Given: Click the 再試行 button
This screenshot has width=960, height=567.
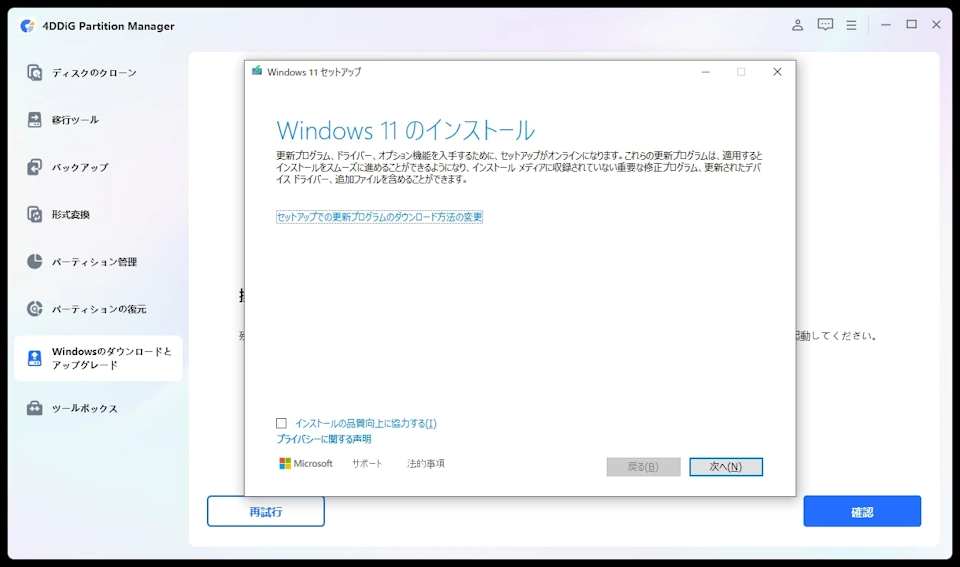Looking at the screenshot, I should click(x=266, y=511).
